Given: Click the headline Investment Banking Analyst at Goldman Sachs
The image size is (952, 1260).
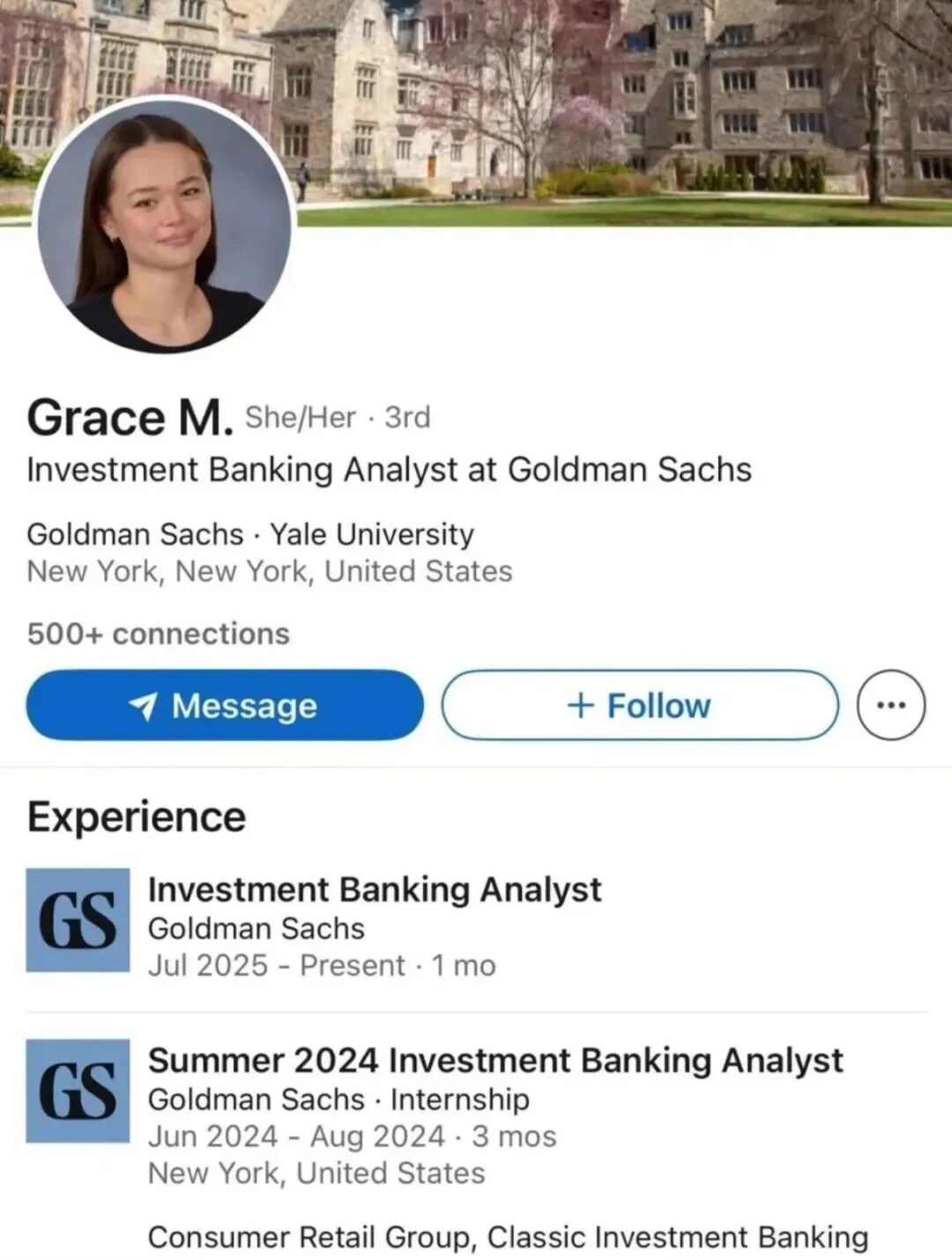Looking at the screenshot, I should click(x=389, y=469).
